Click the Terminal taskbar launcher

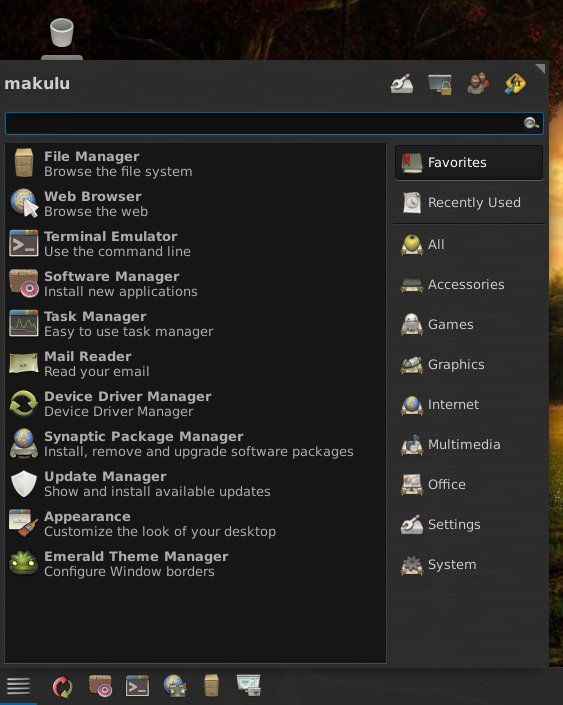[137, 686]
